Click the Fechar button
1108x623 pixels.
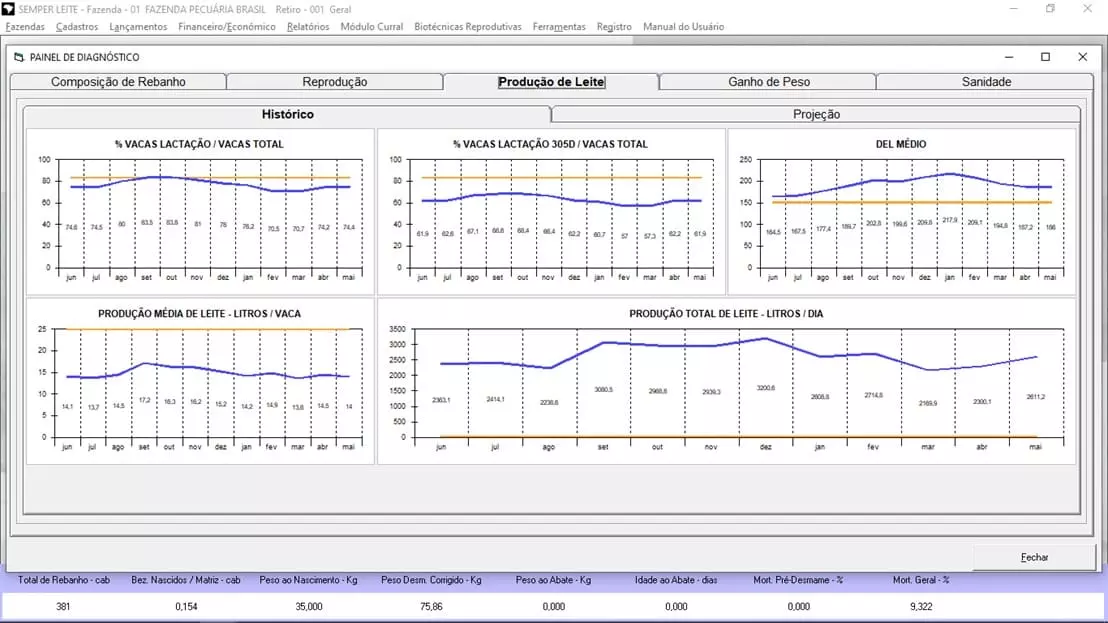point(1034,557)
